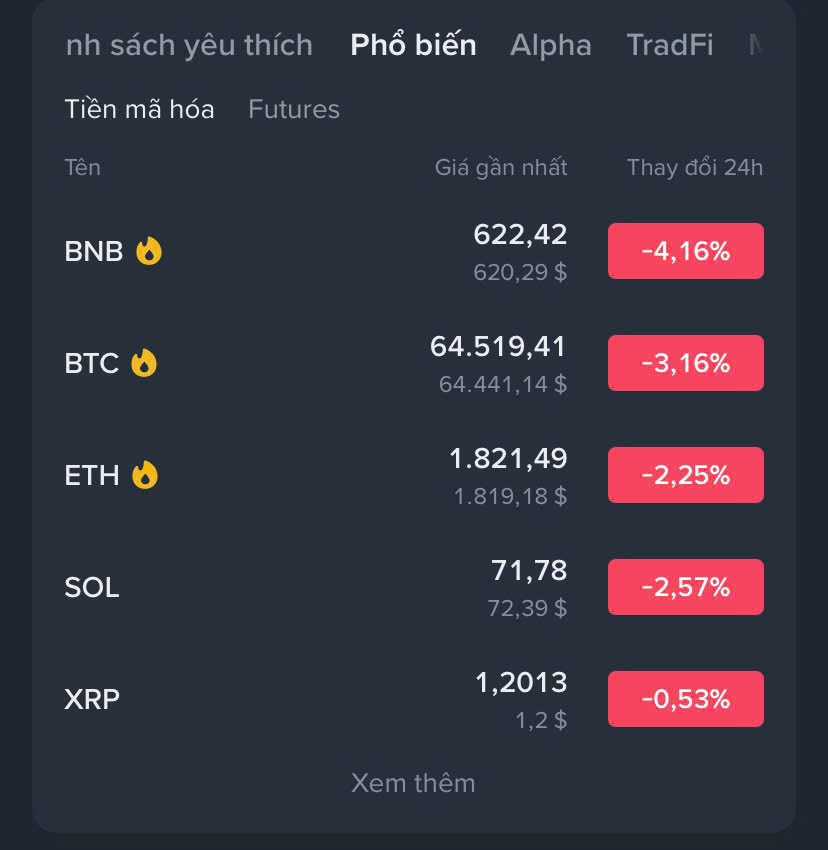This screenshot has height=850, width=828.
Task: Tap the ETH -2,25% change badge
Action: point(686,475)
